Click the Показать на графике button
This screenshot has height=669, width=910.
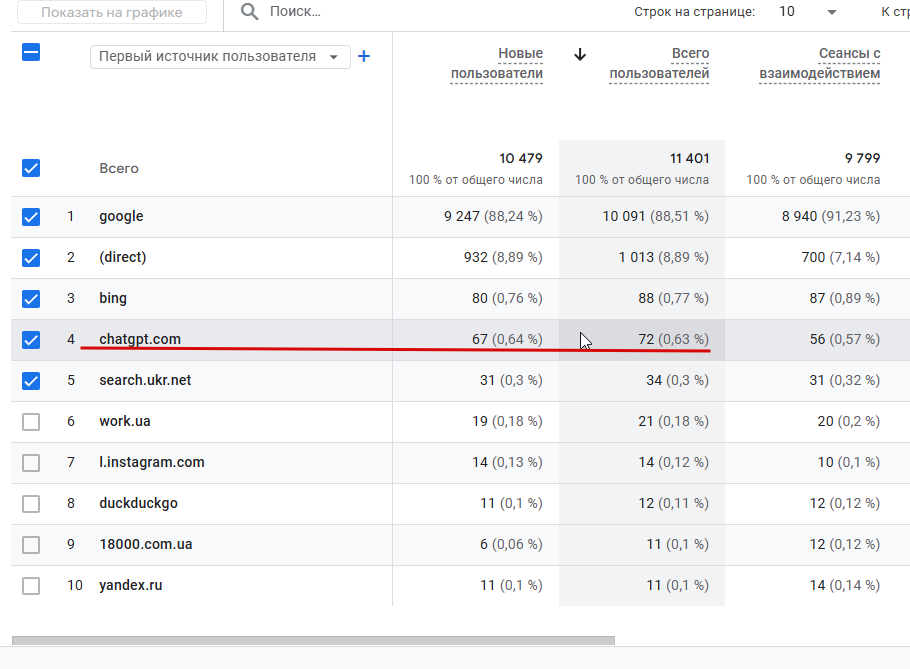pos(112,12)
